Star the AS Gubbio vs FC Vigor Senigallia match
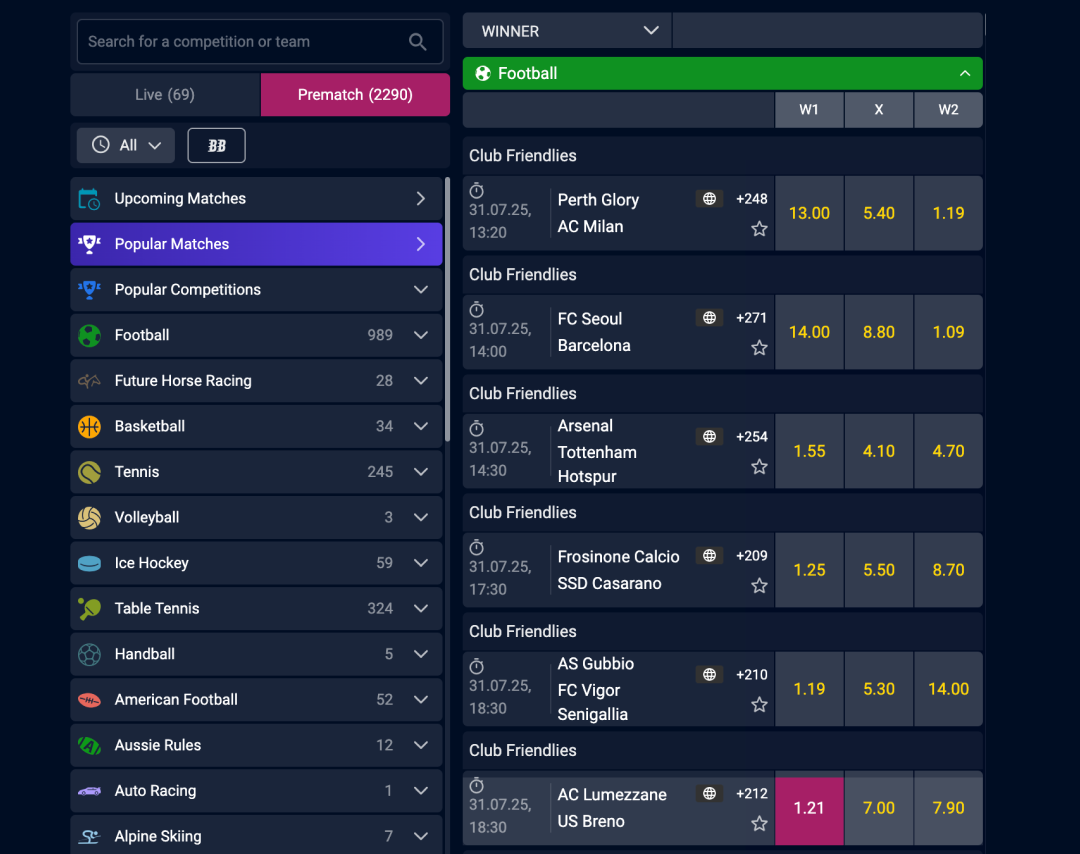Viewport: 1080px width, 854px height. 759,705
